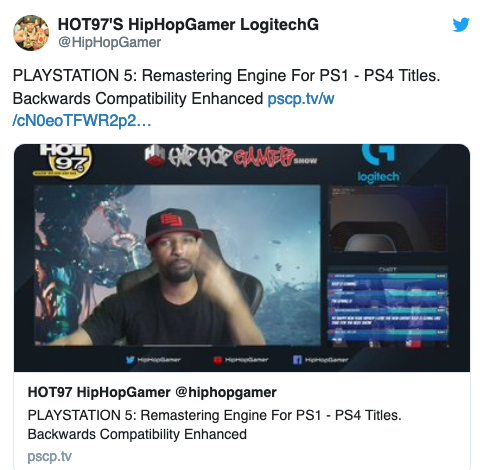Click the Twitter bird logo icon
The height and width of the screenshot is (470, 483).
(461, 24)
